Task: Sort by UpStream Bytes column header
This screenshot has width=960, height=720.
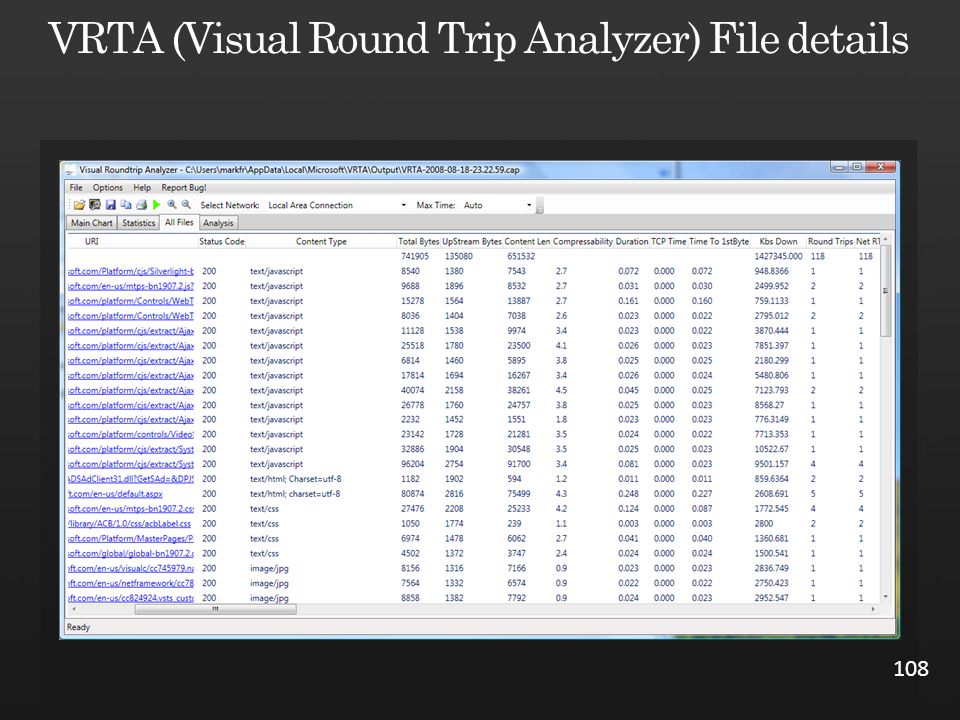Action: coord(472,241)
